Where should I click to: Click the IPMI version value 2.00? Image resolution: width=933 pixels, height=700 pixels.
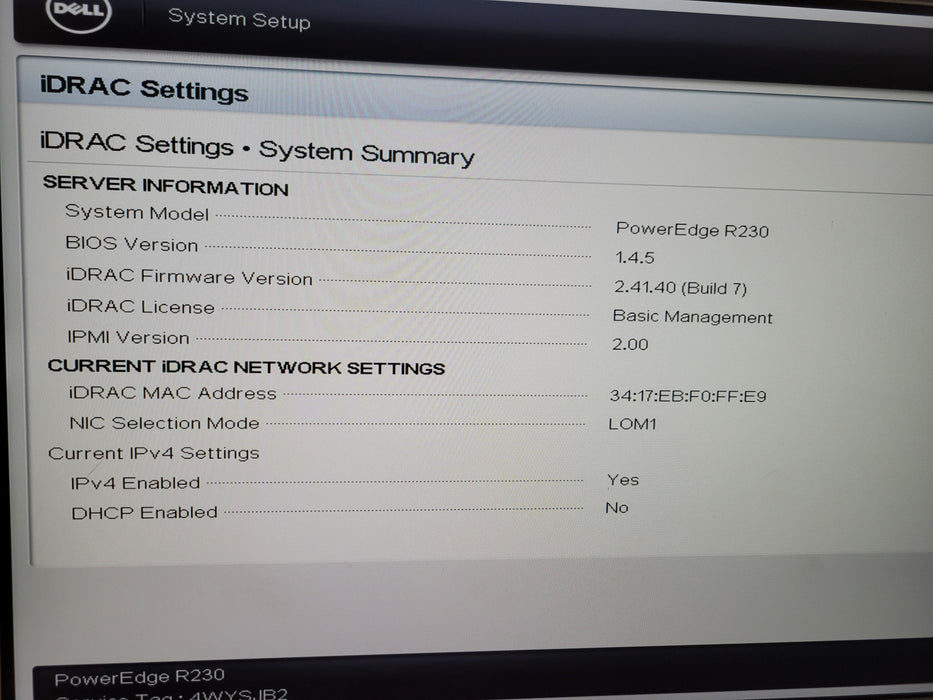[x=630, y=344]
